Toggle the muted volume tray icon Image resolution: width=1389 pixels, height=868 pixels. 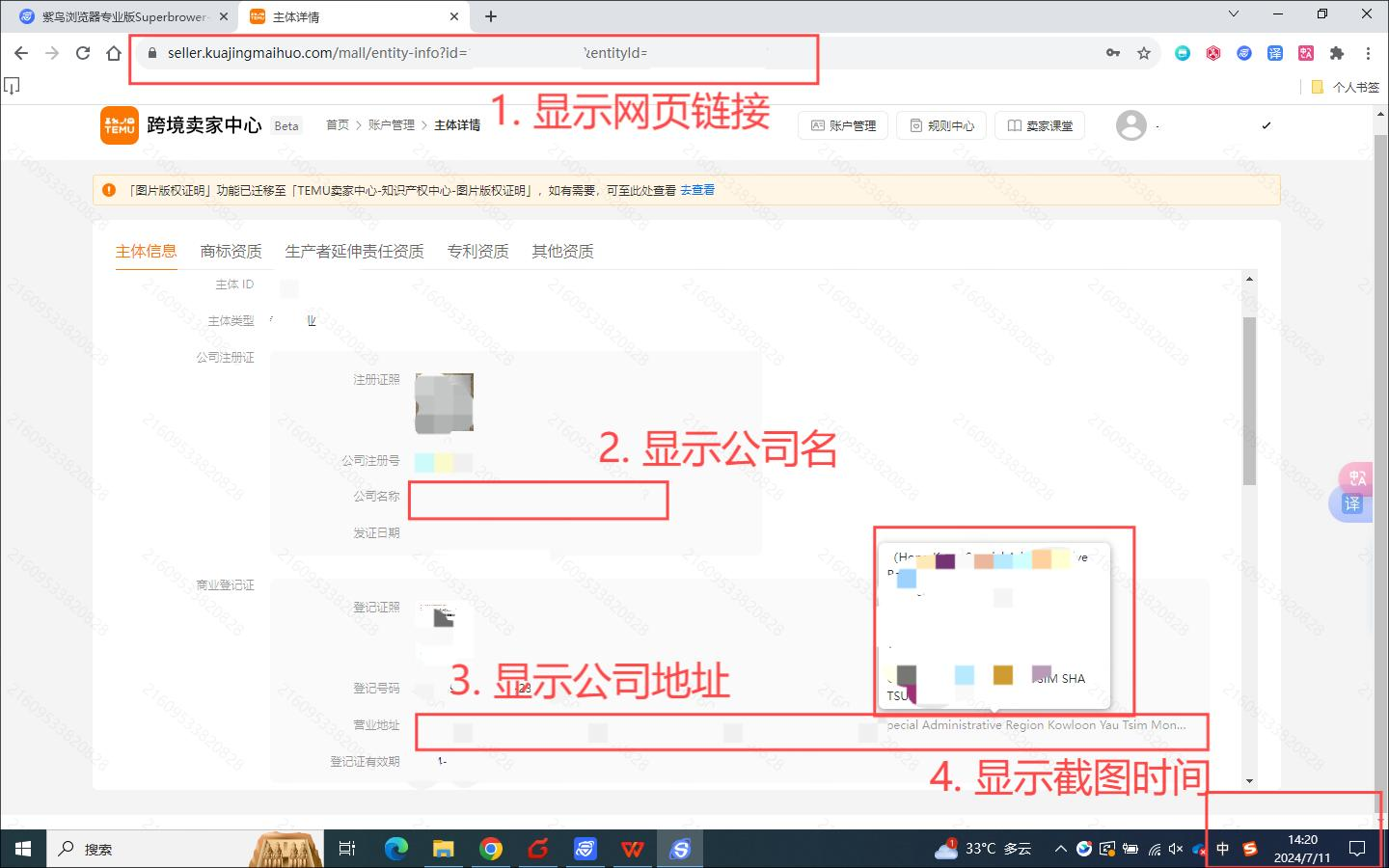click(1176, 849)
